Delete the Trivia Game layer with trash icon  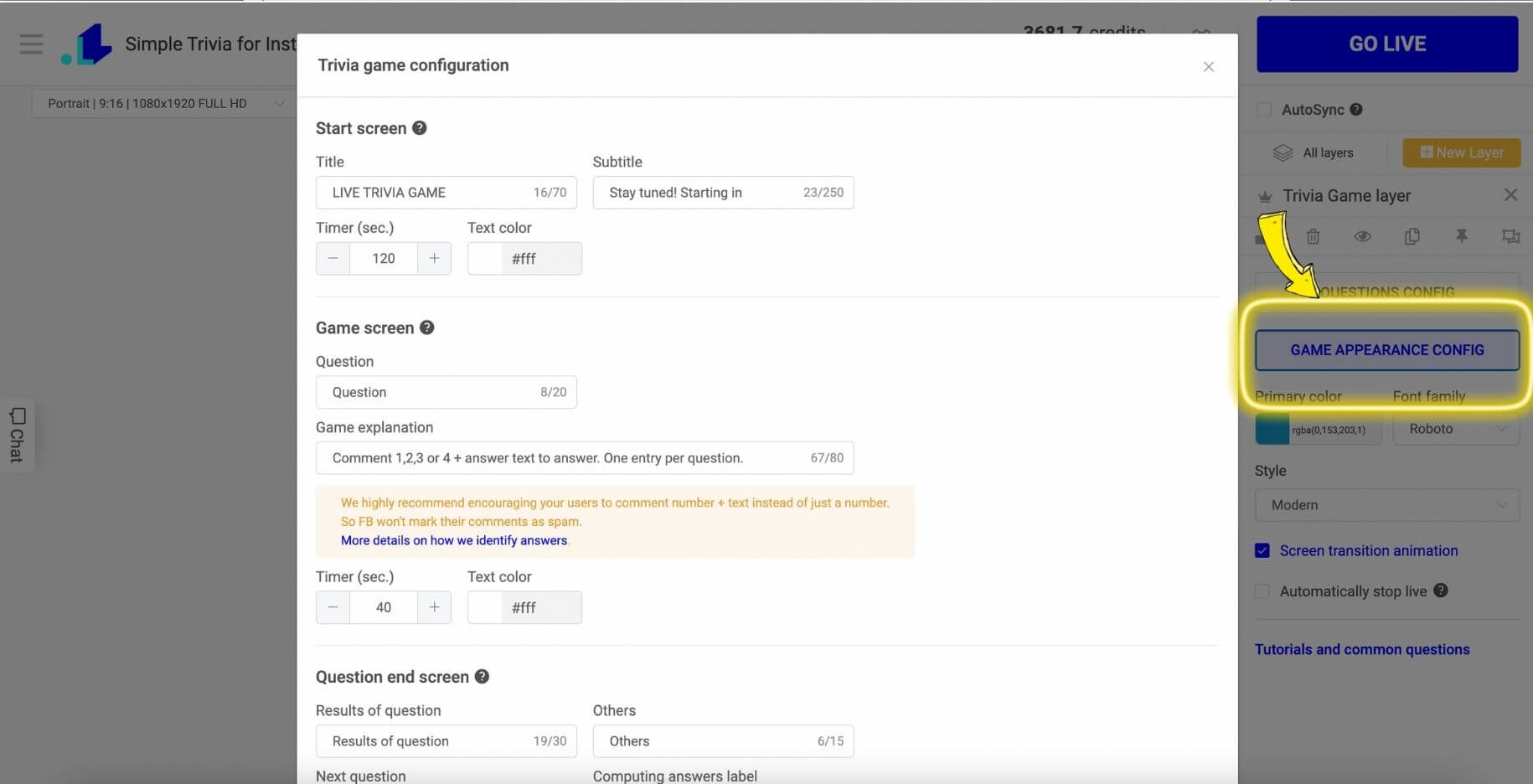1314,237
